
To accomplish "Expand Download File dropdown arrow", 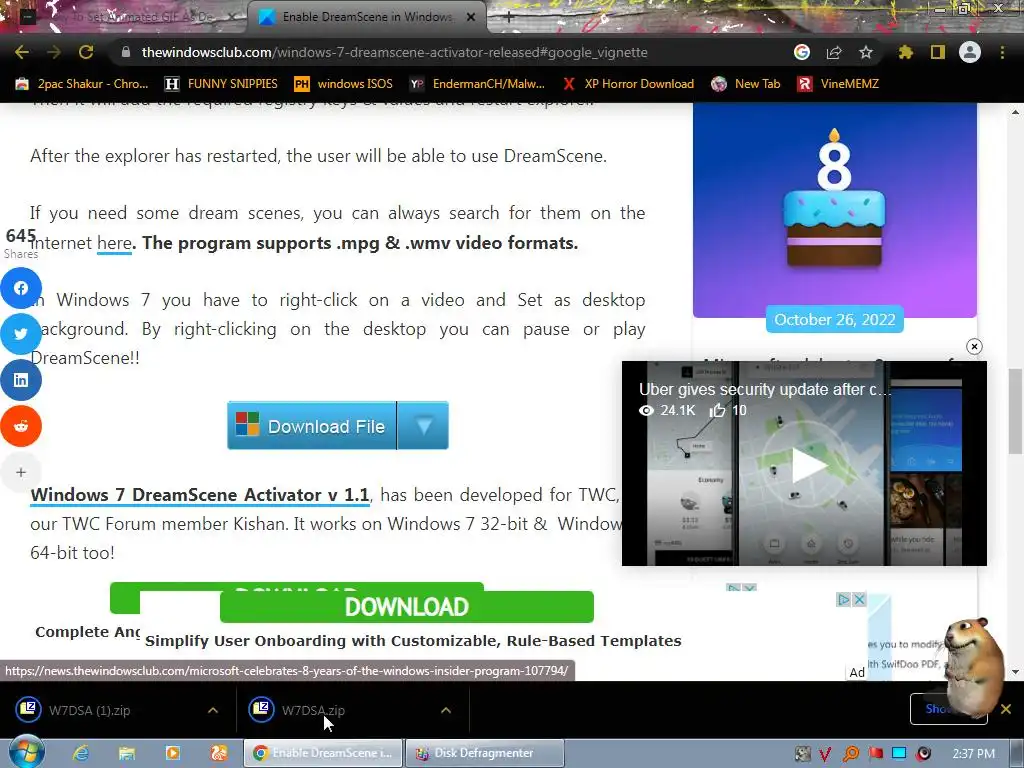I will tap(423, 426).
